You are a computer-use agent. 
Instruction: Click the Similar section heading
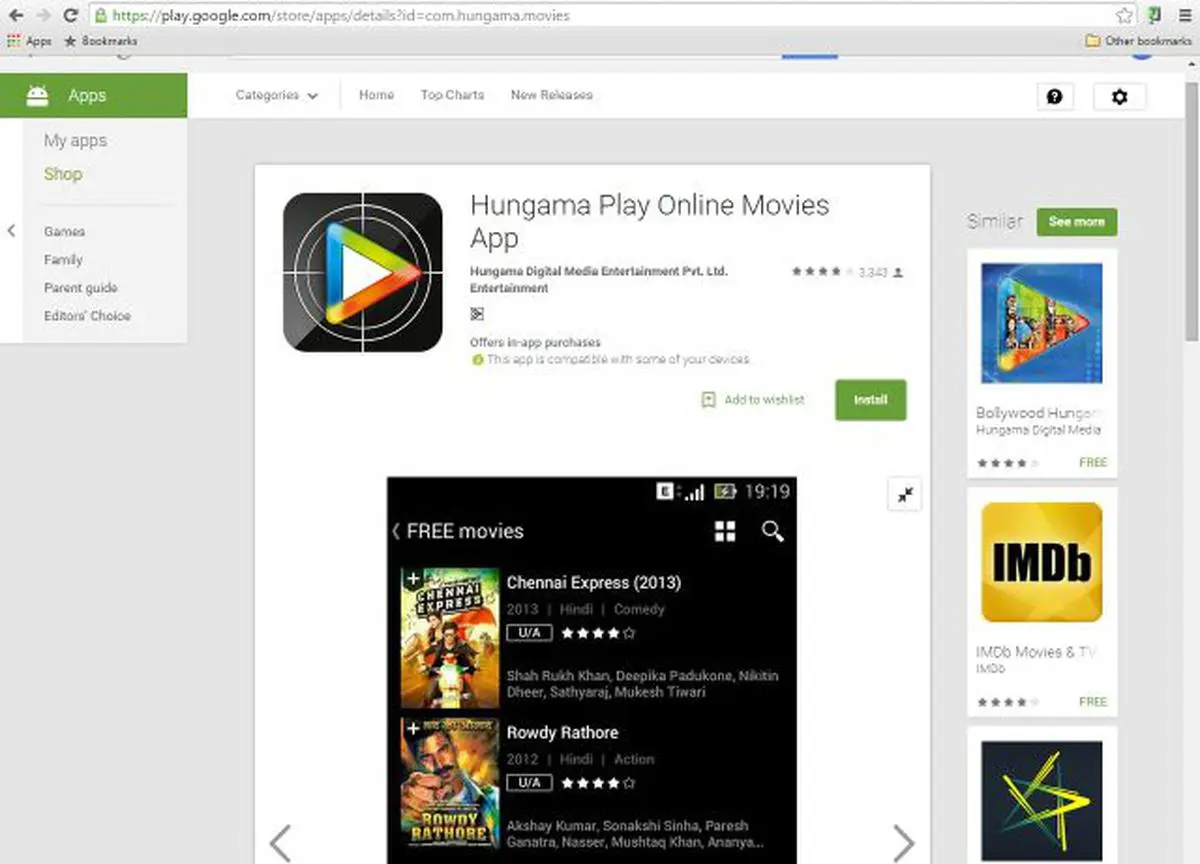click(x=995, y=222)
